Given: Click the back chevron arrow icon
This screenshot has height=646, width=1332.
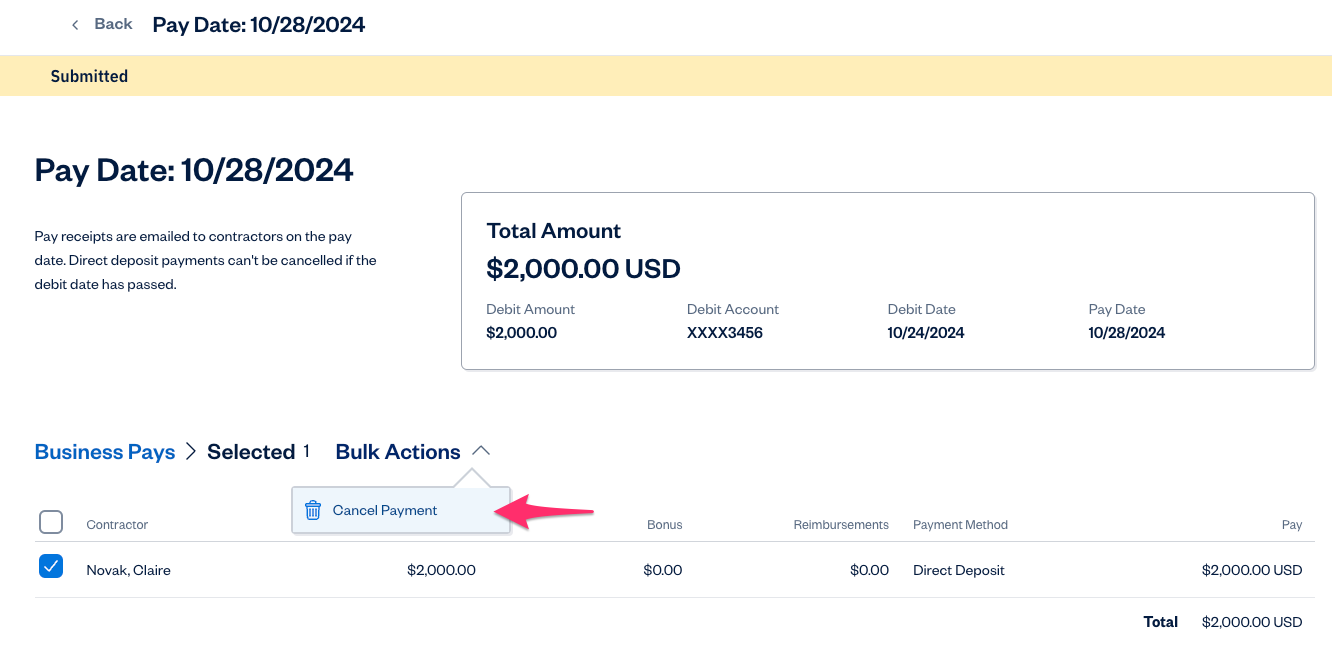Looking at the screenshot, I should 75,25.
